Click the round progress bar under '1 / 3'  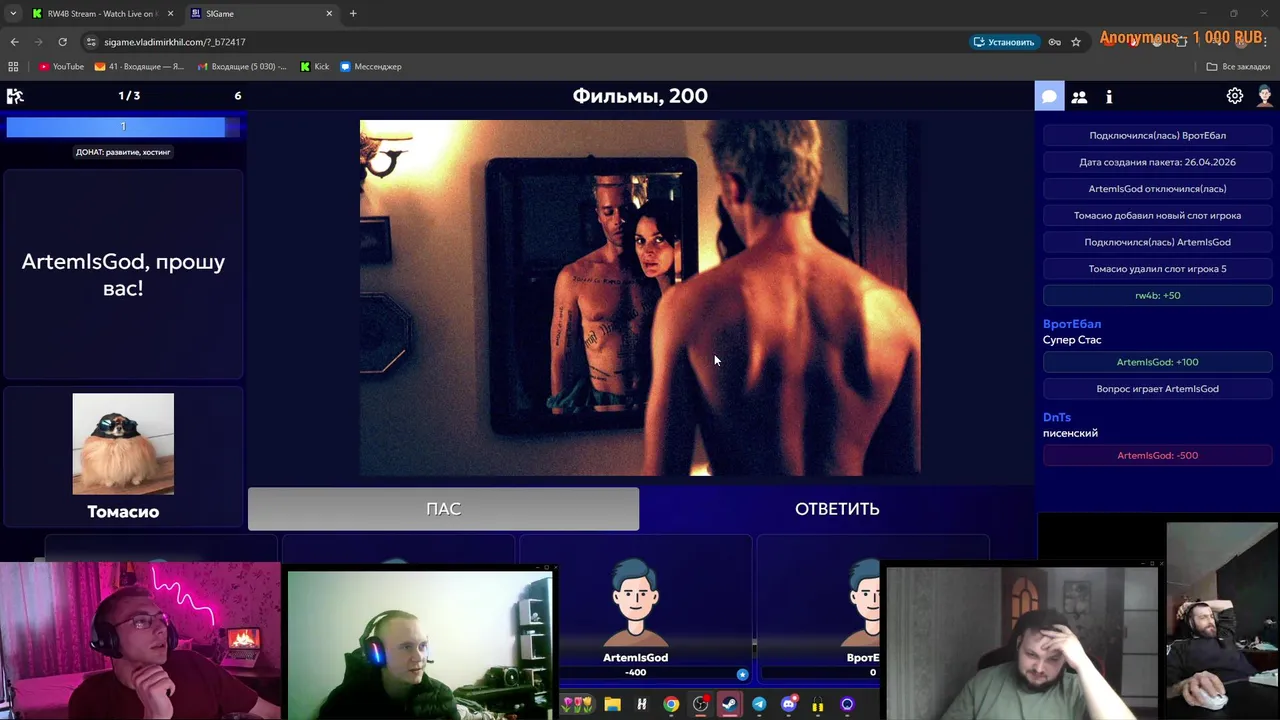pos(123,126)
